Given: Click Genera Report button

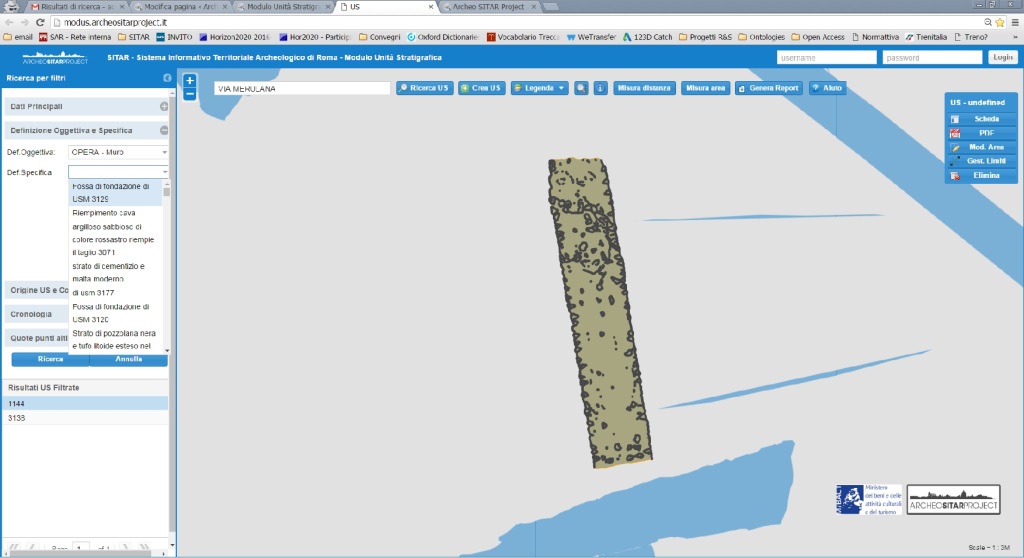Looking at the screenshot, I should (x=769, y=88).
